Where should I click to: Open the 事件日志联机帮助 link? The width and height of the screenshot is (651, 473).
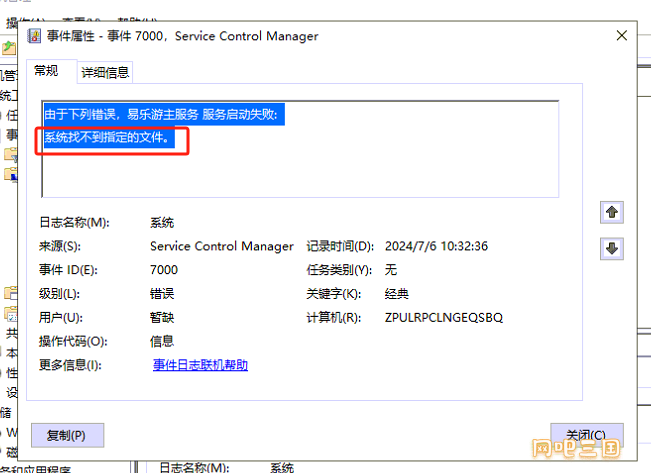(201, 365)
